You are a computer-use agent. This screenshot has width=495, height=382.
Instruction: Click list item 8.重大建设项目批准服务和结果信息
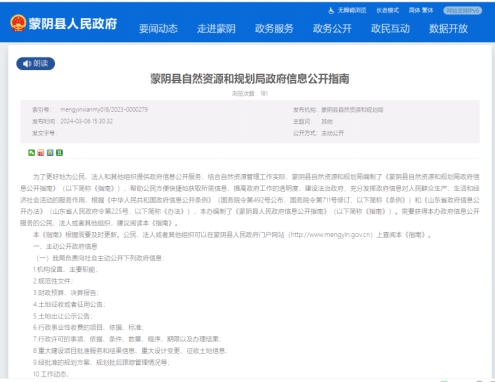point(130,351)
